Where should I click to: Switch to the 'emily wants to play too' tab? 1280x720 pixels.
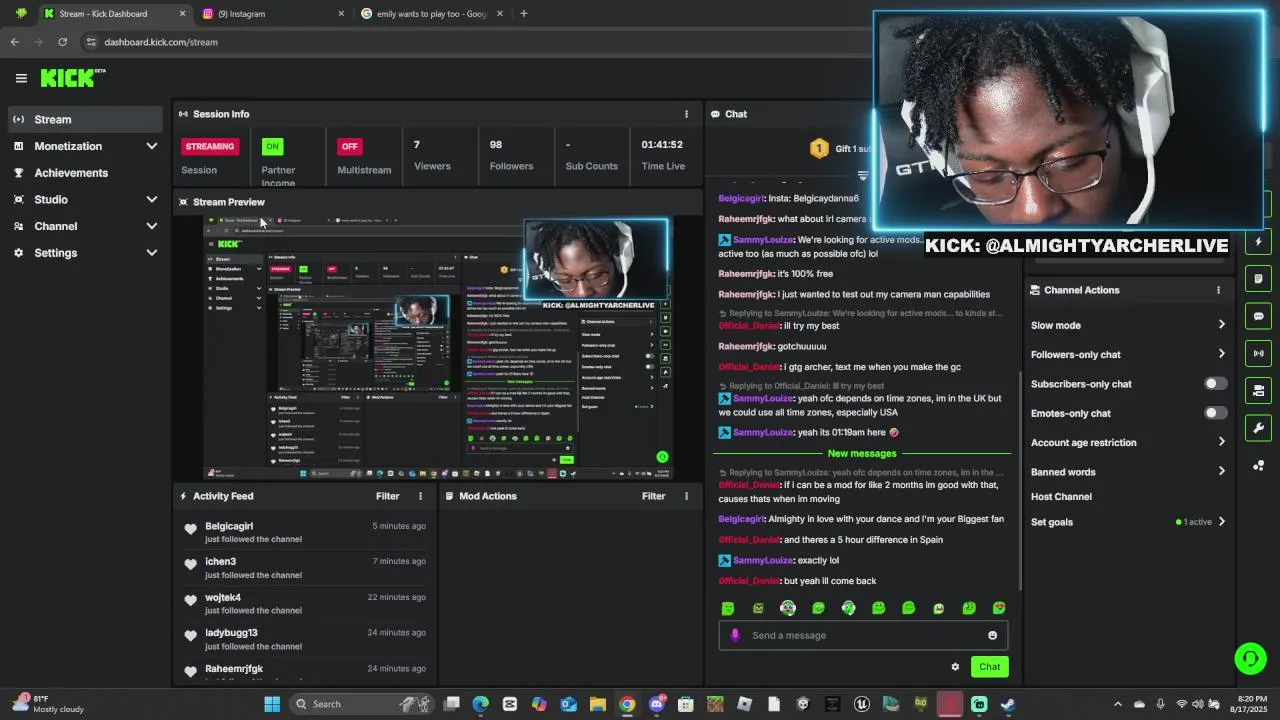(x=432, y=14)
